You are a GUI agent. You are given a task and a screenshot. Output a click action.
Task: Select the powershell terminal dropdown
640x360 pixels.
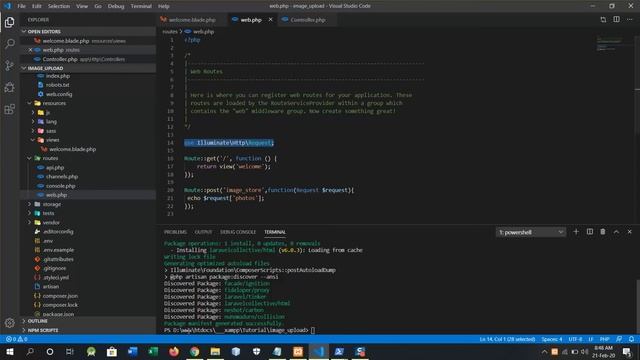(531, 232)
